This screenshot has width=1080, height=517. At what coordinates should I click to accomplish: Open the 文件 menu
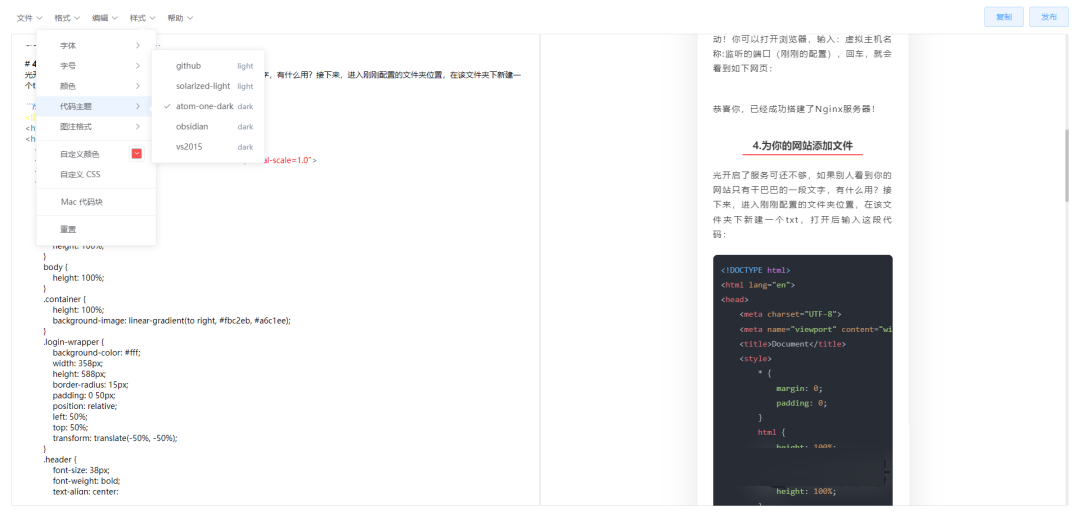point(30,18)
